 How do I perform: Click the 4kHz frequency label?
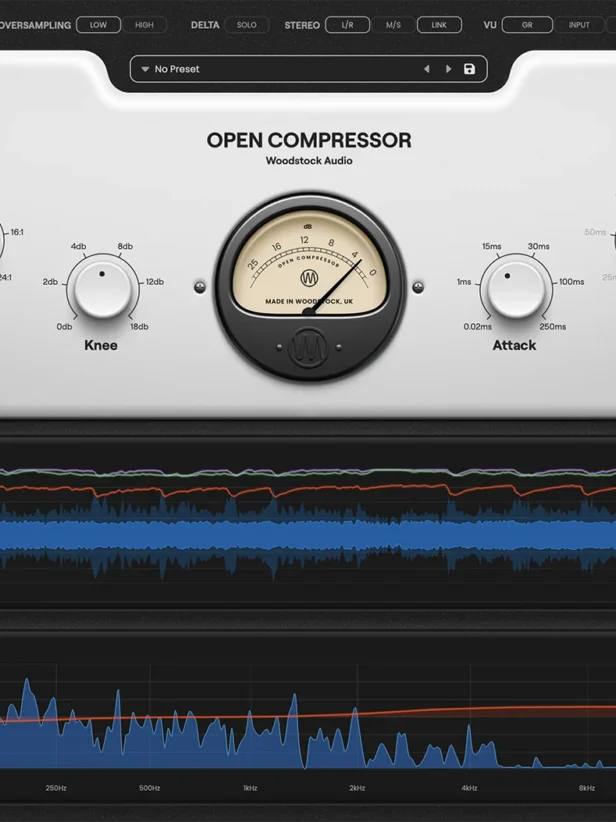469,788
